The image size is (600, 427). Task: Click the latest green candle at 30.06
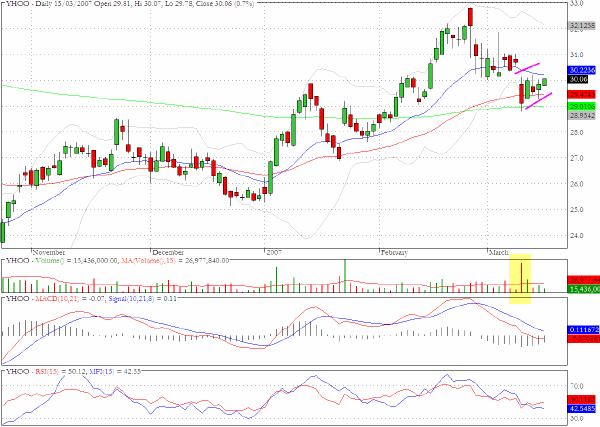[545, 81]
